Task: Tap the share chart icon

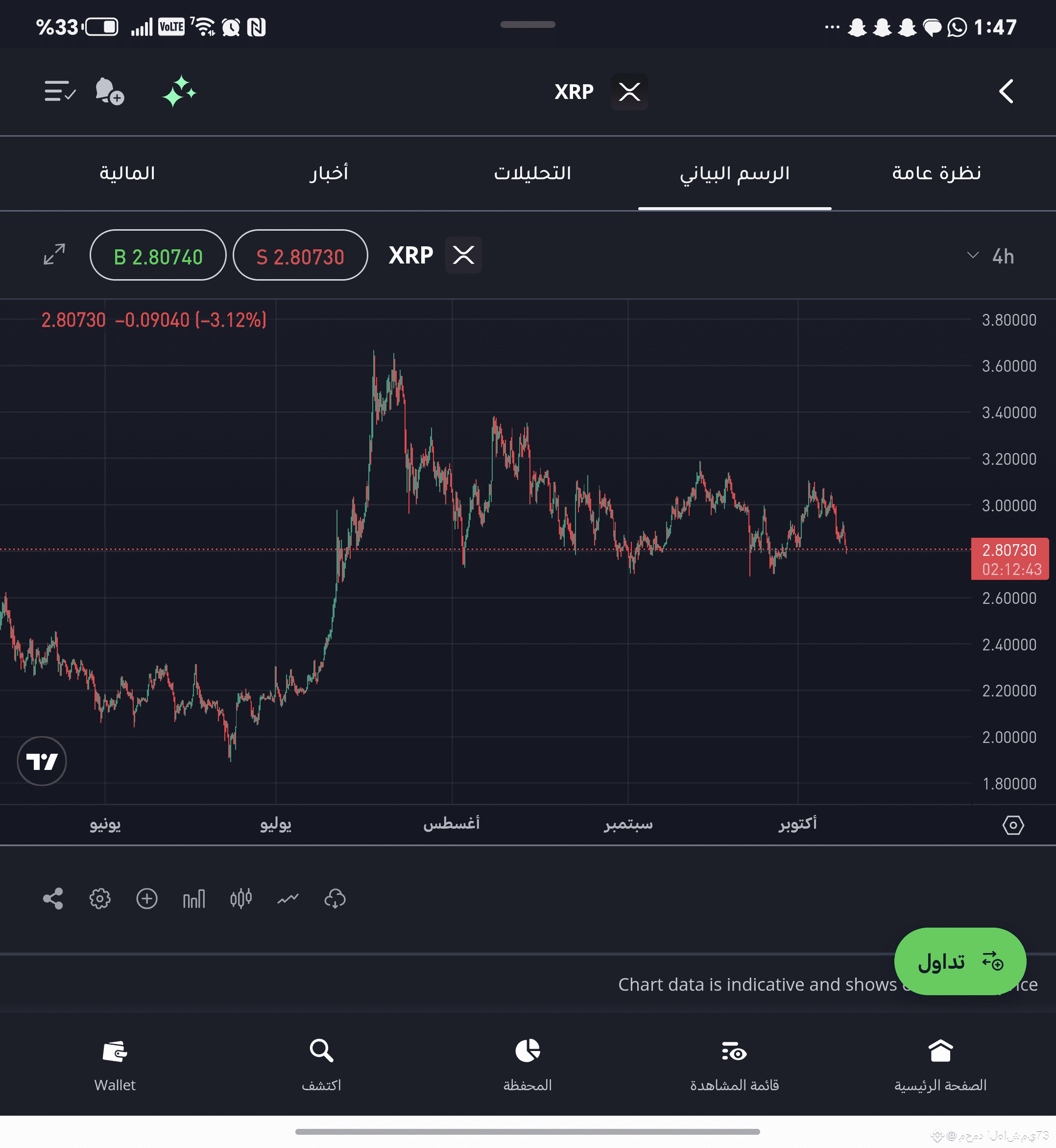Action: [53, 898]
